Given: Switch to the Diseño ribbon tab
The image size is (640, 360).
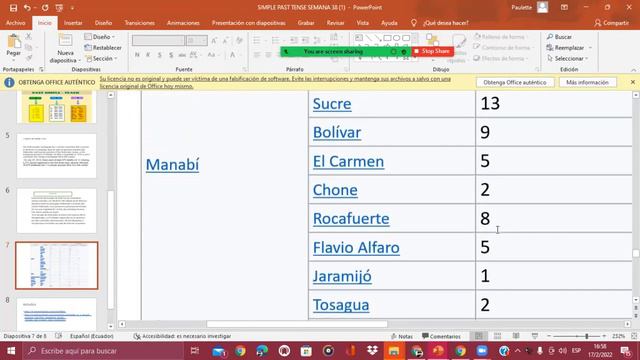Looking at the screenshot, I should click(103, 23).
